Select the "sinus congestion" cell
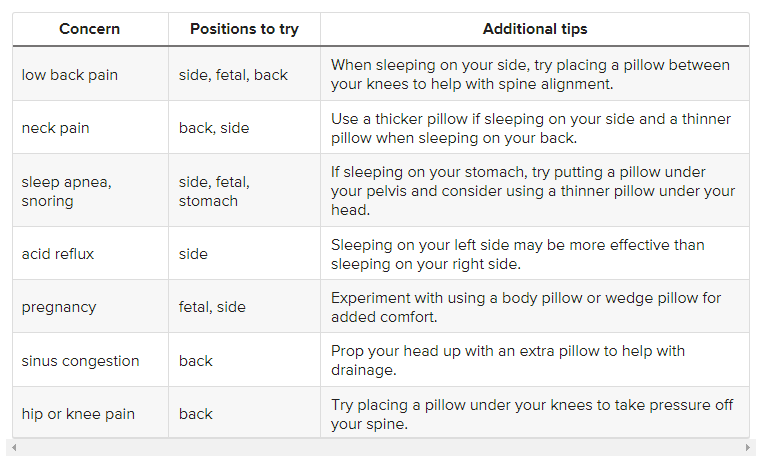769x468 pixels. (80, 361)
